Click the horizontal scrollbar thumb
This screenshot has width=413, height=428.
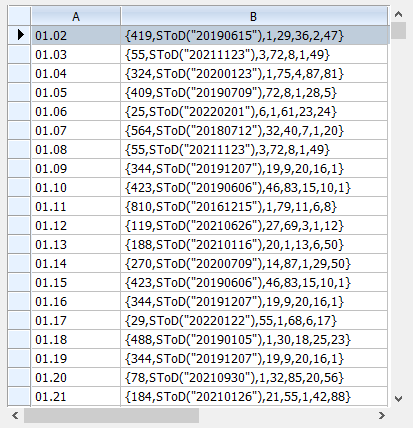tap(111, 415)
